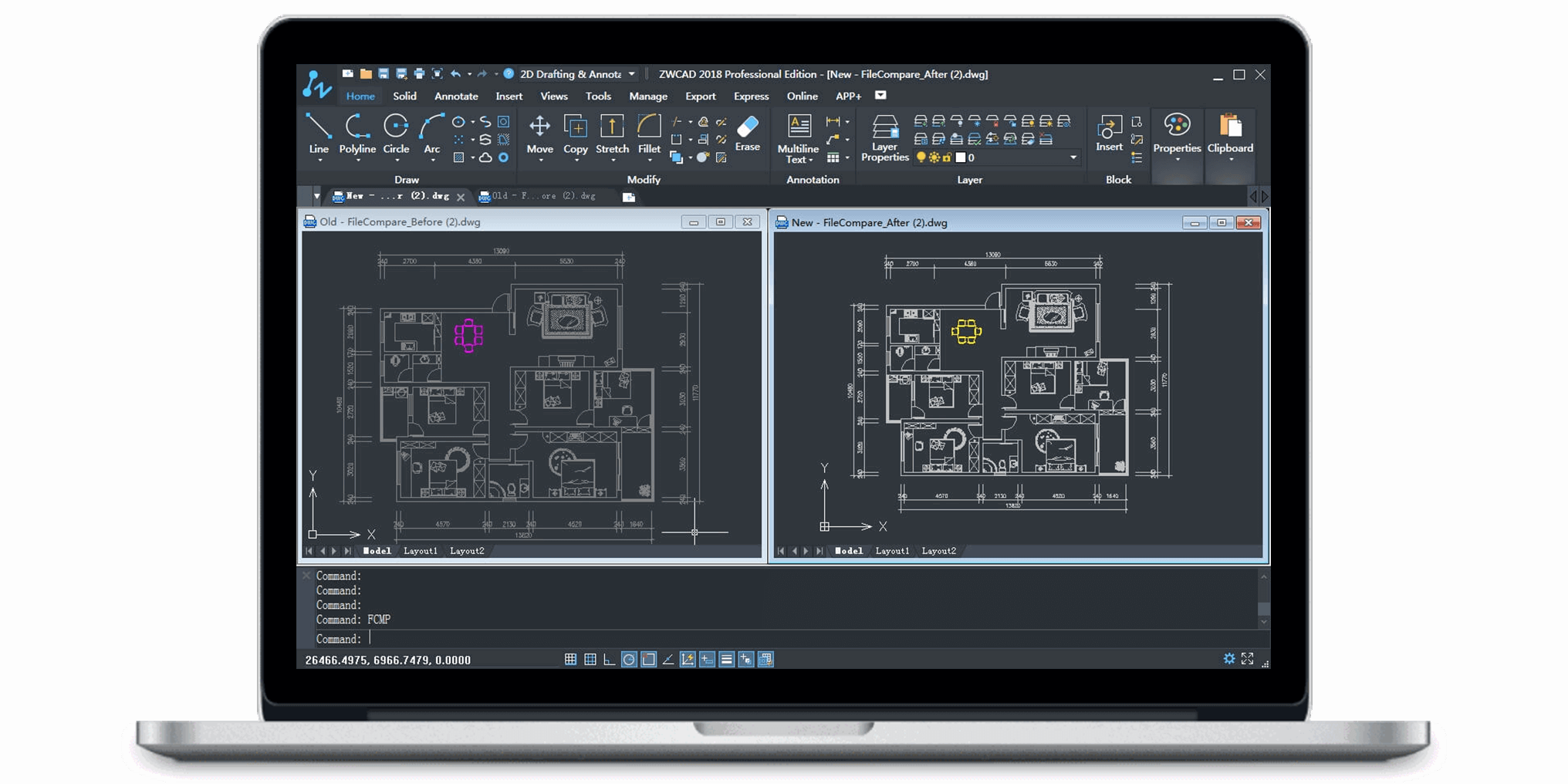Click the command line input field

[x=772, y=639]
